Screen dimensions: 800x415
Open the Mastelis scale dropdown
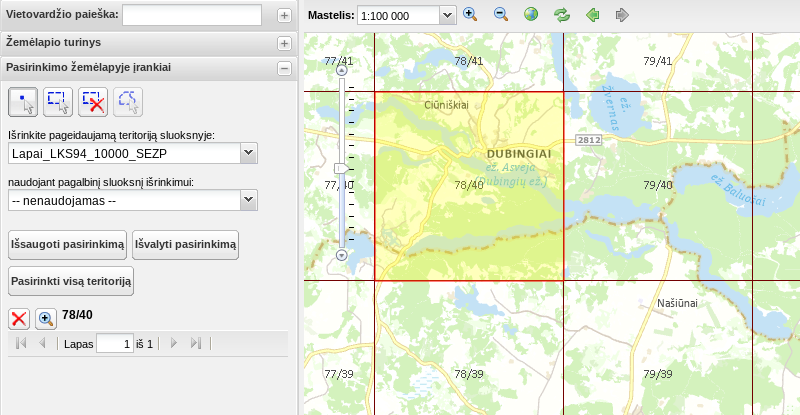pyautogui.click(x=447, y=15)
